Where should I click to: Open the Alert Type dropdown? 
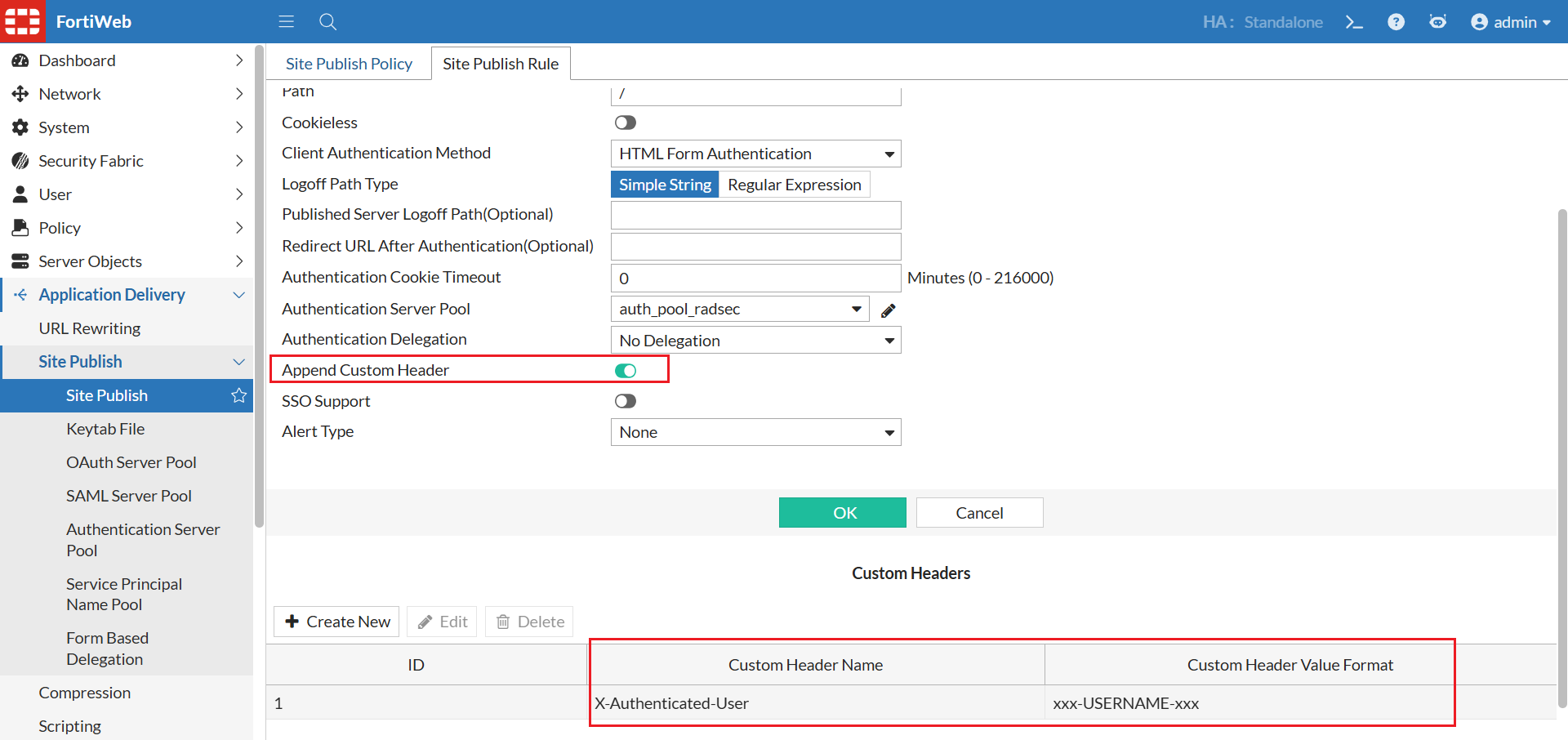756,432
